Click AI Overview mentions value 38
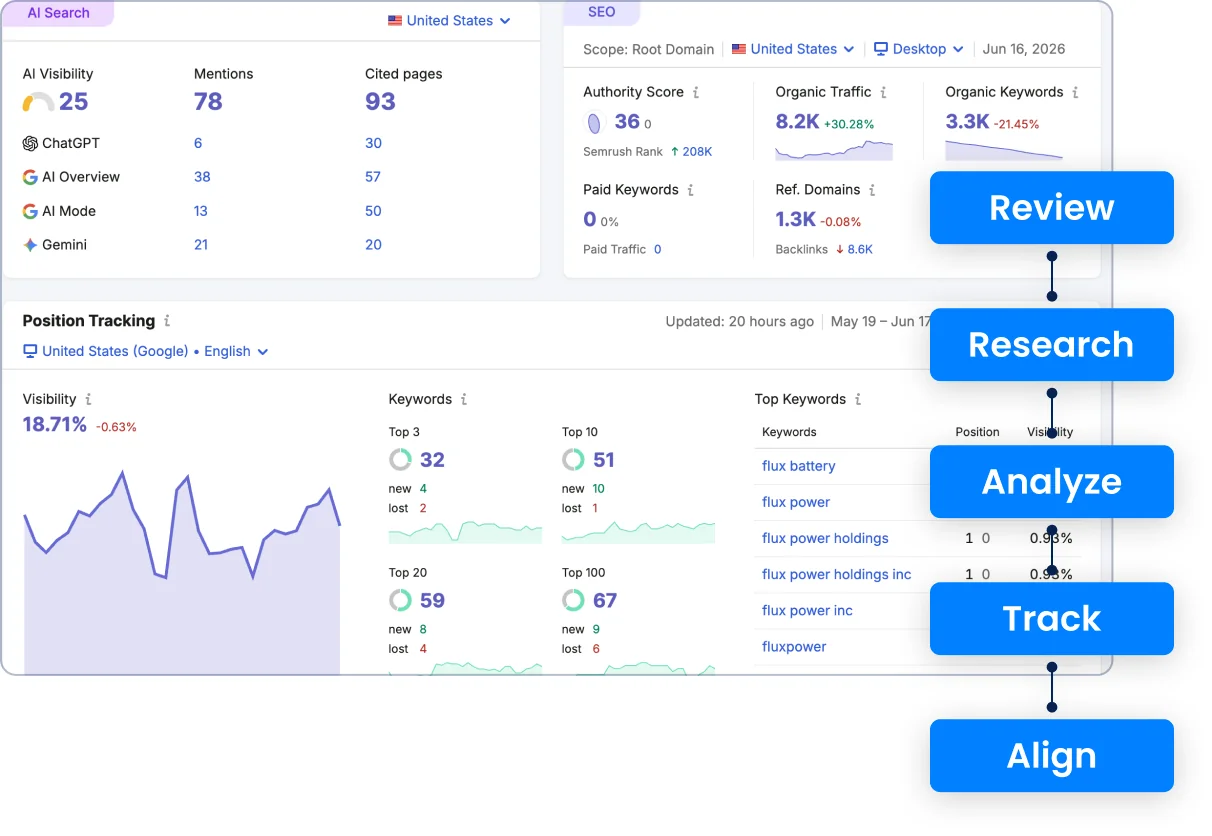1212x836 pixels. 202,177
